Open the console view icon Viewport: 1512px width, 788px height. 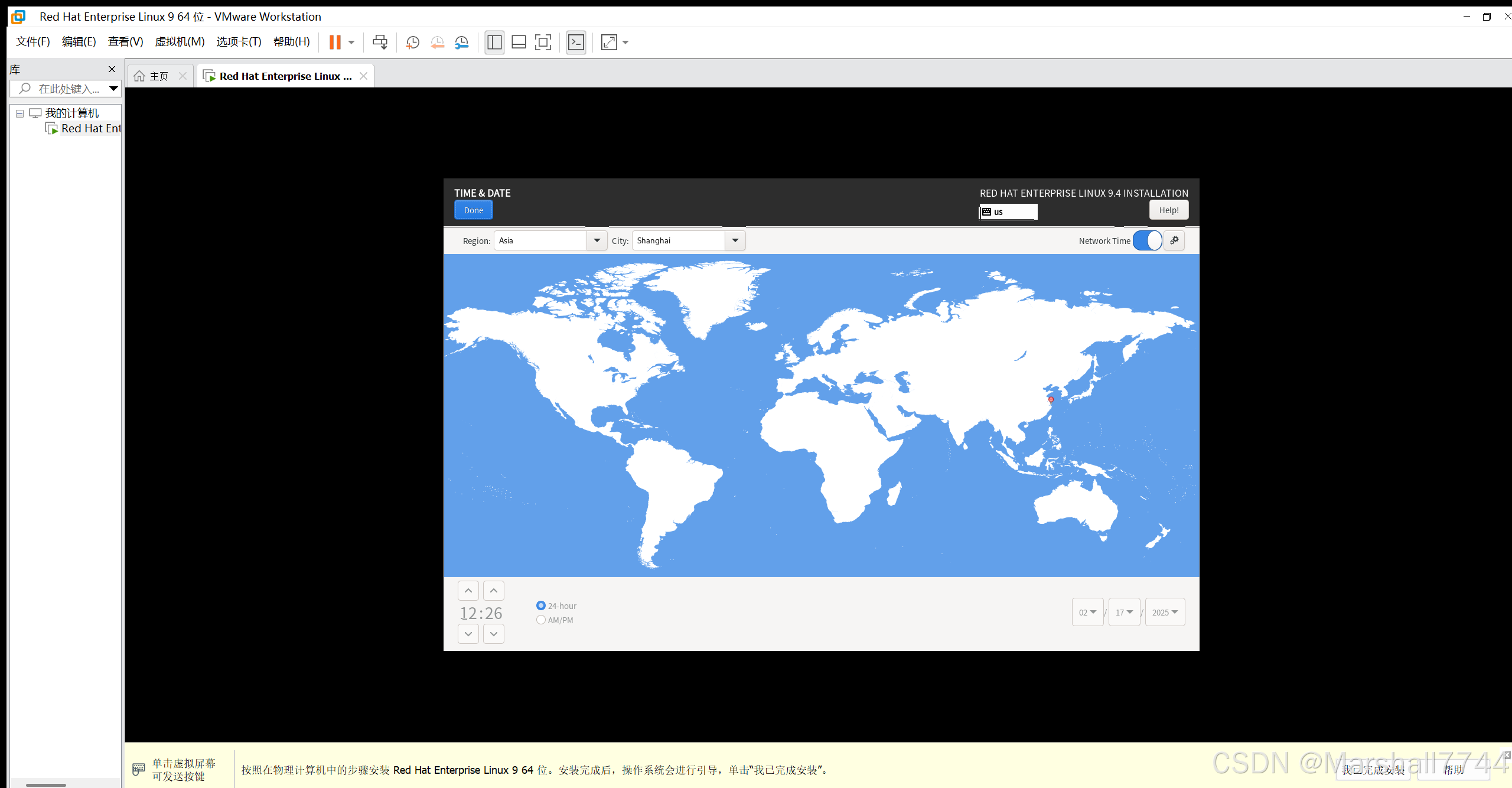[576, 42]
